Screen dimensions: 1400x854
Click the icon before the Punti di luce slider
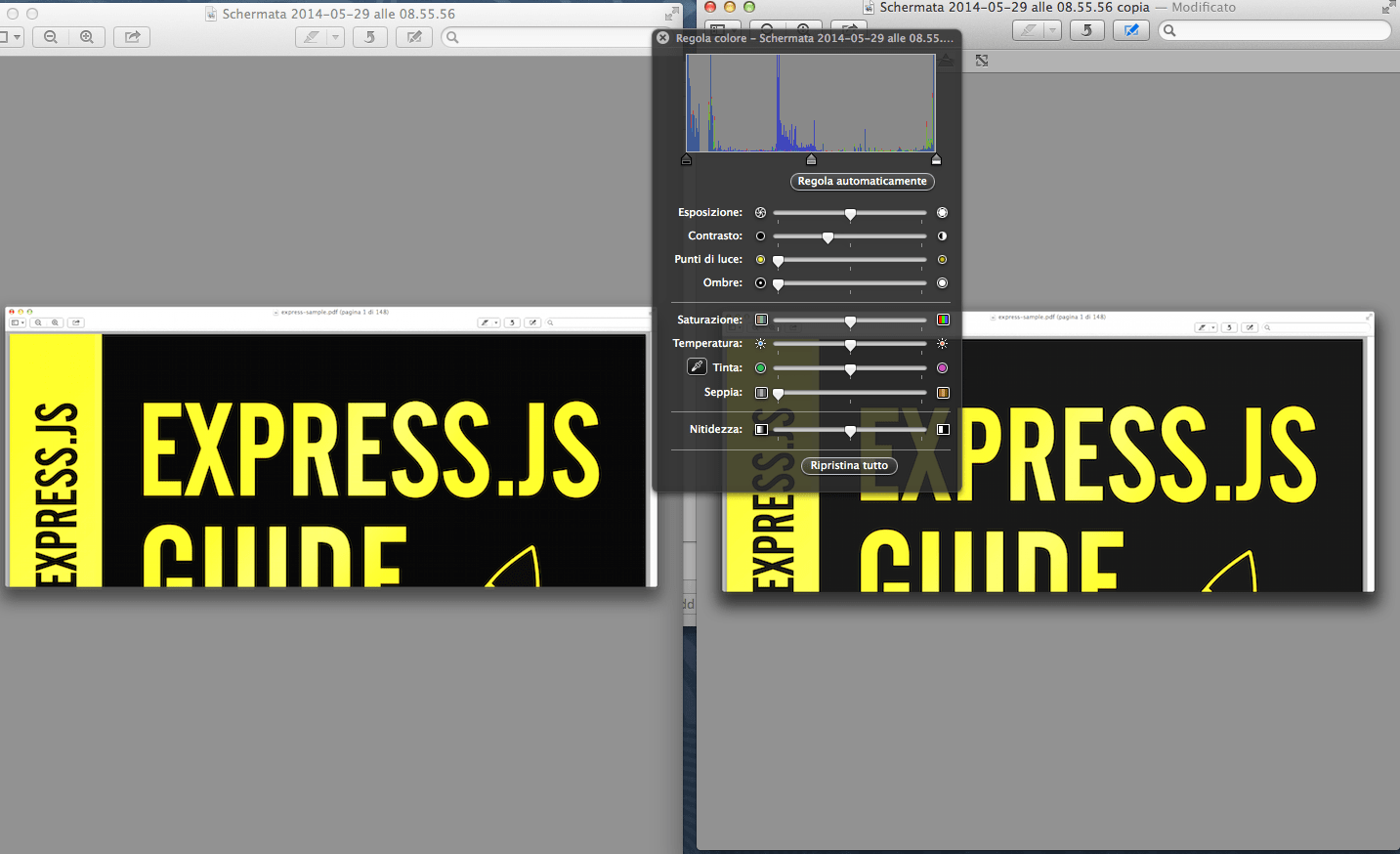point(760,259)
